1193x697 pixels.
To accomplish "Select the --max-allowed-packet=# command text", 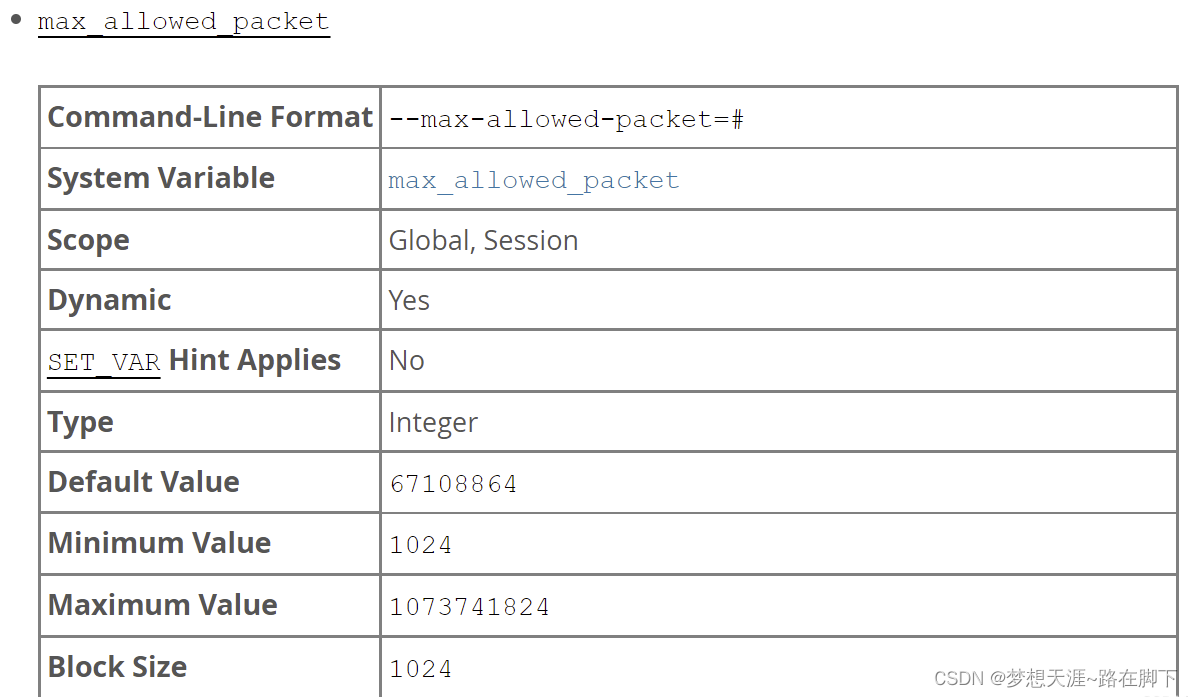I will tap(566, 120).
